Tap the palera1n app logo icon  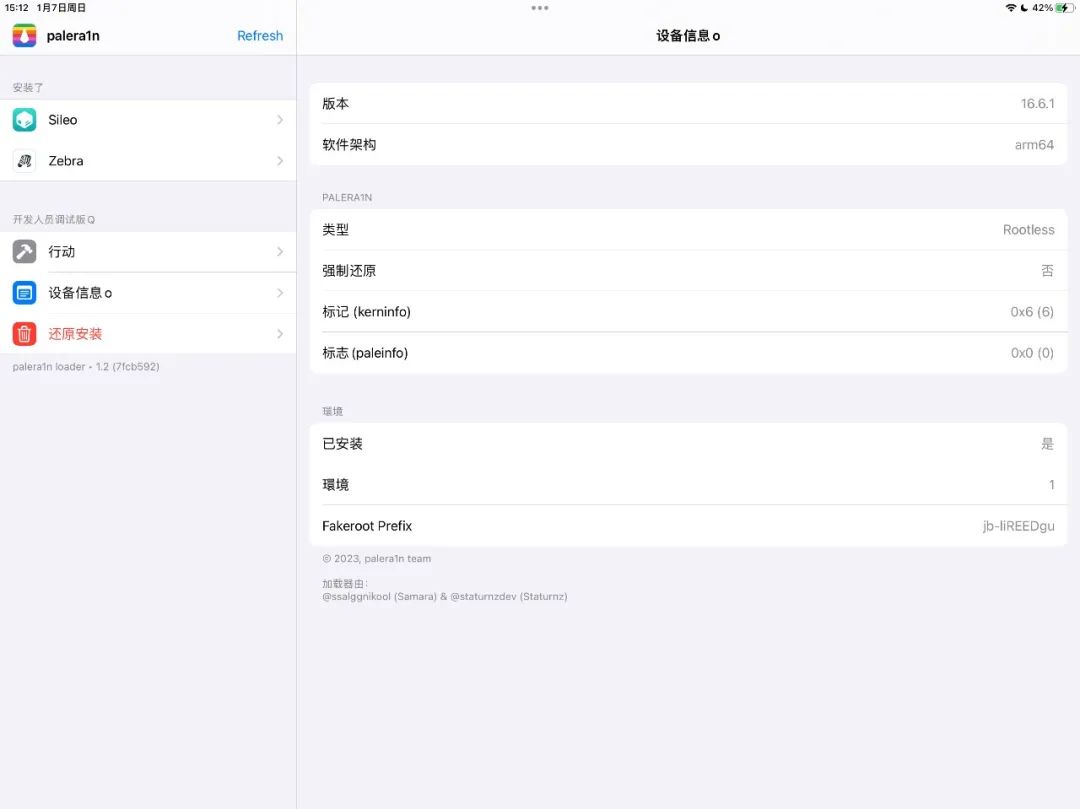[24, 35]
